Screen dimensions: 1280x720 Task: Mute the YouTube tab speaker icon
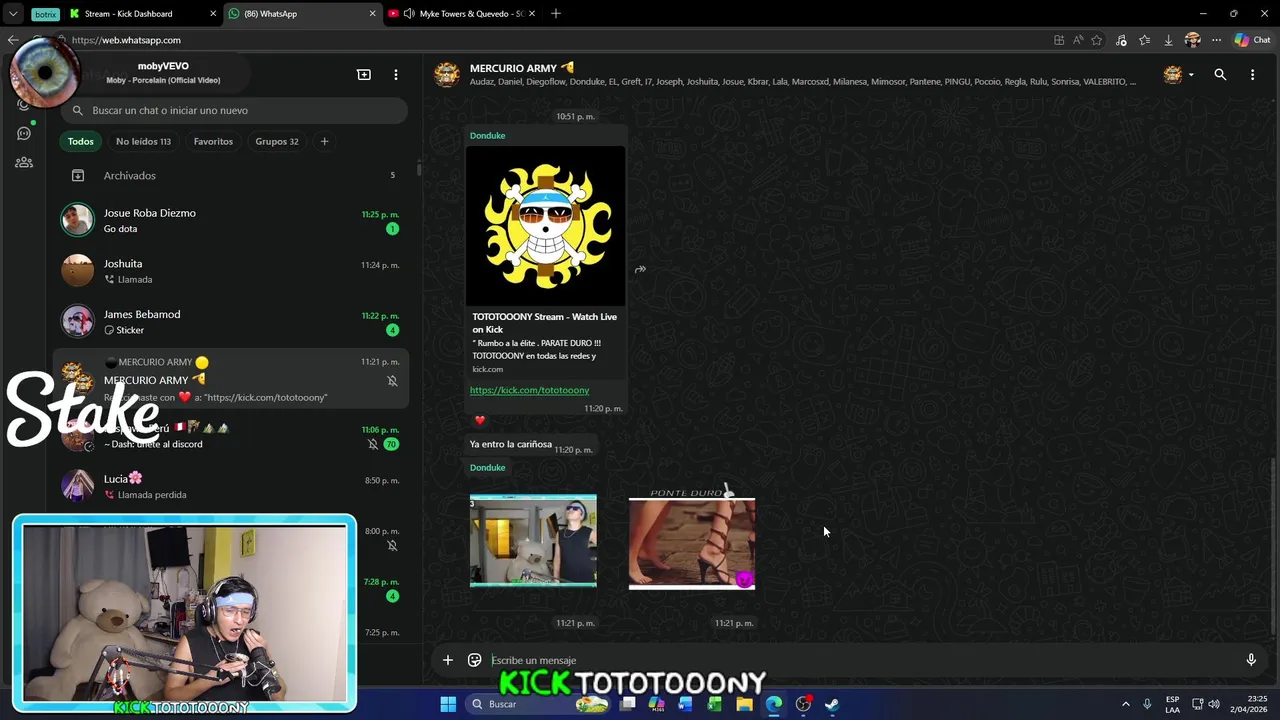click(x=409, y=14)
